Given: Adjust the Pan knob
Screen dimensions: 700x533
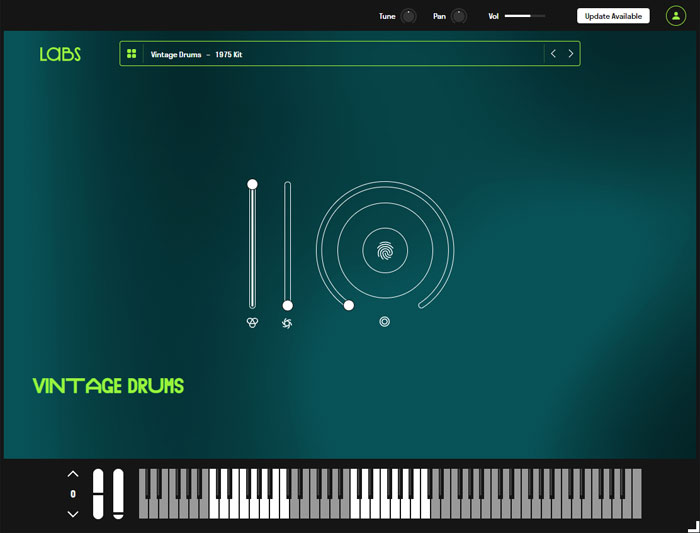Looking at the screenshot, I should click(x=459, y=16).
